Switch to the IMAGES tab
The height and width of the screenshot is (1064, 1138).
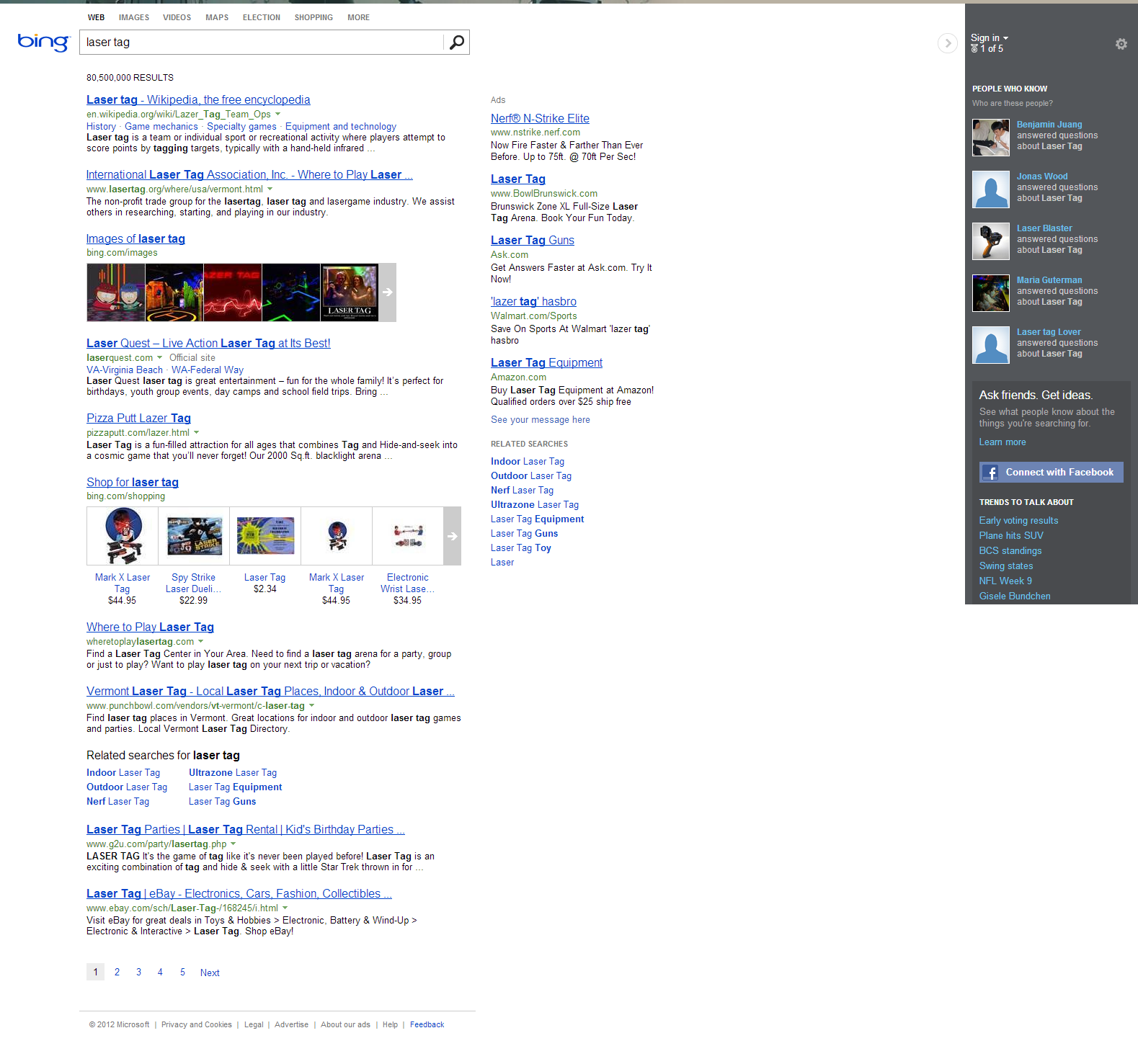134,17
